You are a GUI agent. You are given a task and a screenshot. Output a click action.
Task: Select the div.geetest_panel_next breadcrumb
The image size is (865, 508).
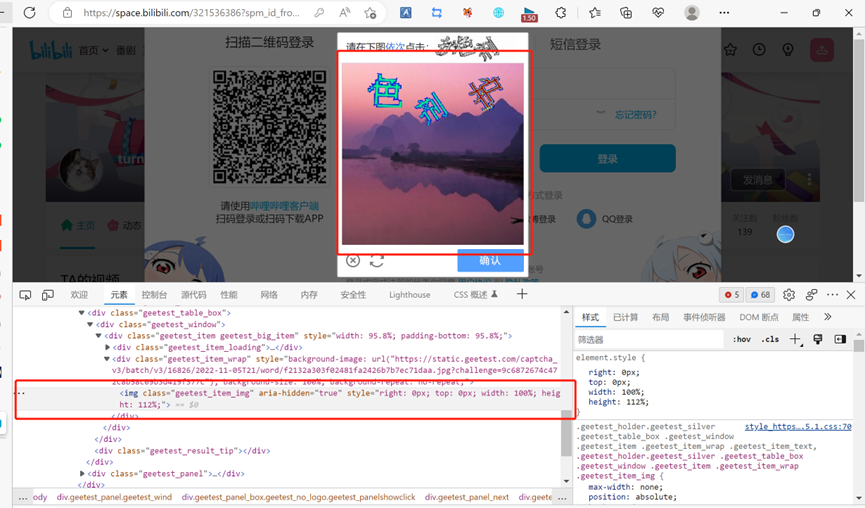click(467, 497)
